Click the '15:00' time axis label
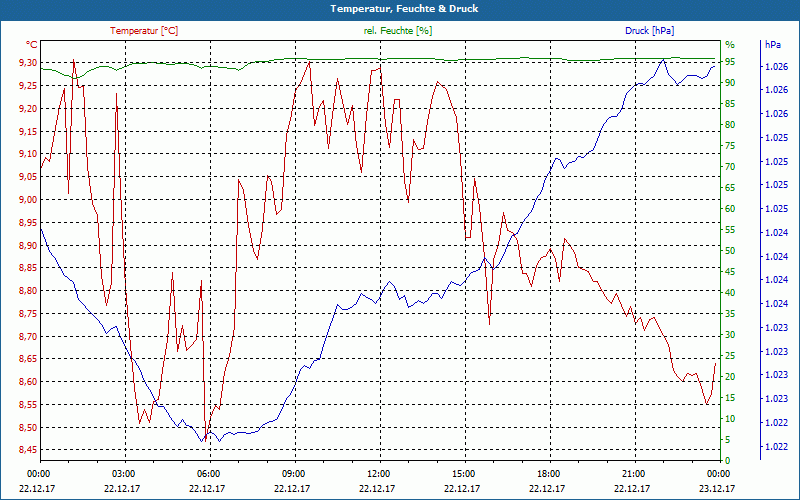This screenshot has width=800, height=500. tap(463, 473)
